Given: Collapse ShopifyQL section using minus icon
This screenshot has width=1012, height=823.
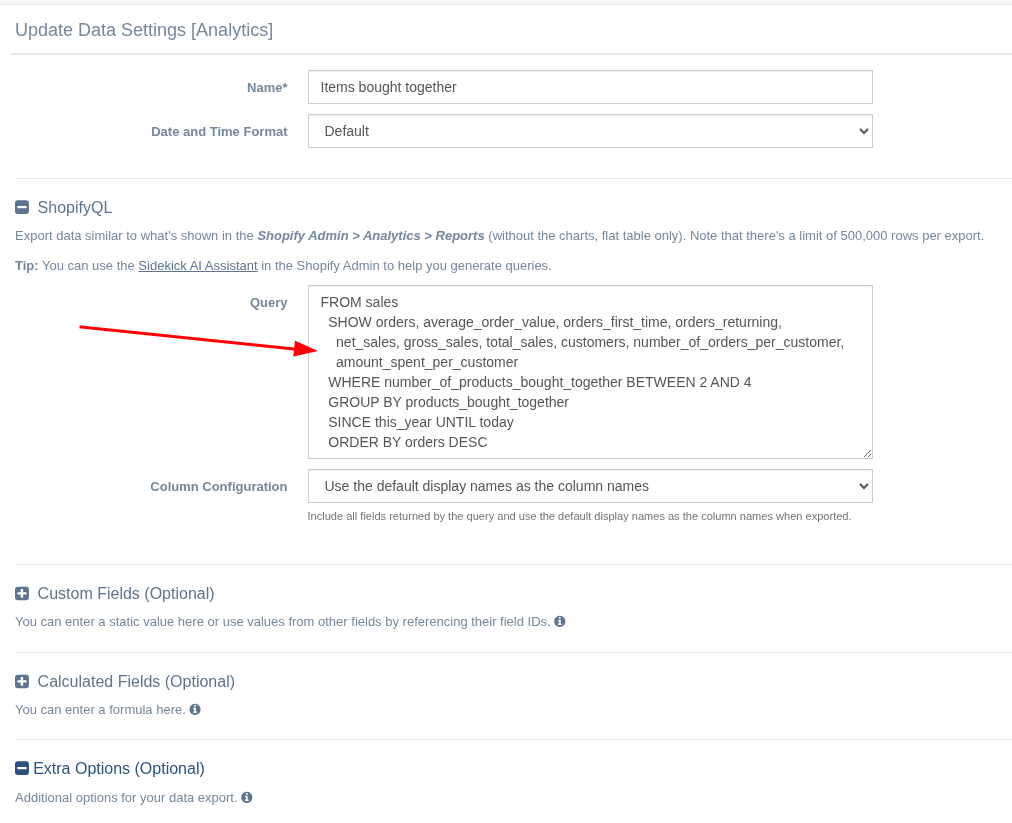Looking at the screenshot, I should pyautogui.click(x=22, y=208).
